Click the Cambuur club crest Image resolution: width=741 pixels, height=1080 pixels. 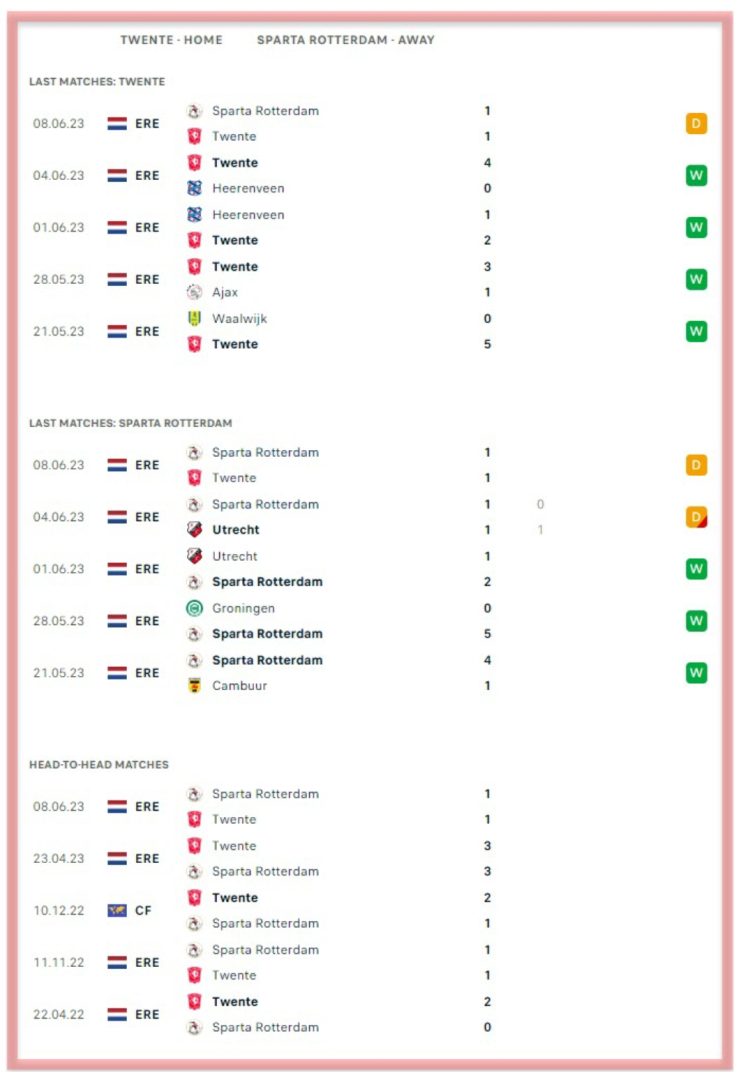click(x=195, y=685)
